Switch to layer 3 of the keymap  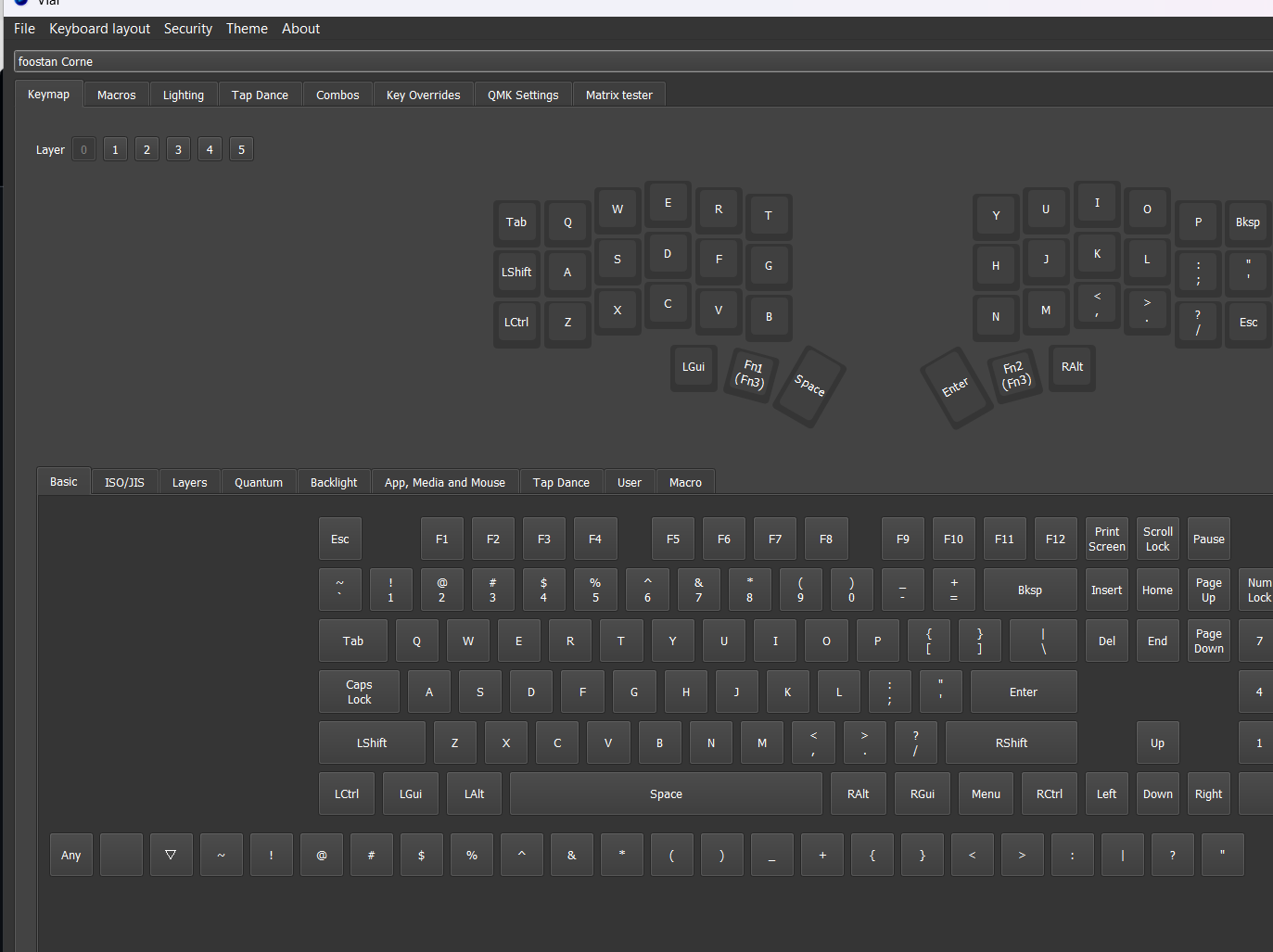[178, 148]
